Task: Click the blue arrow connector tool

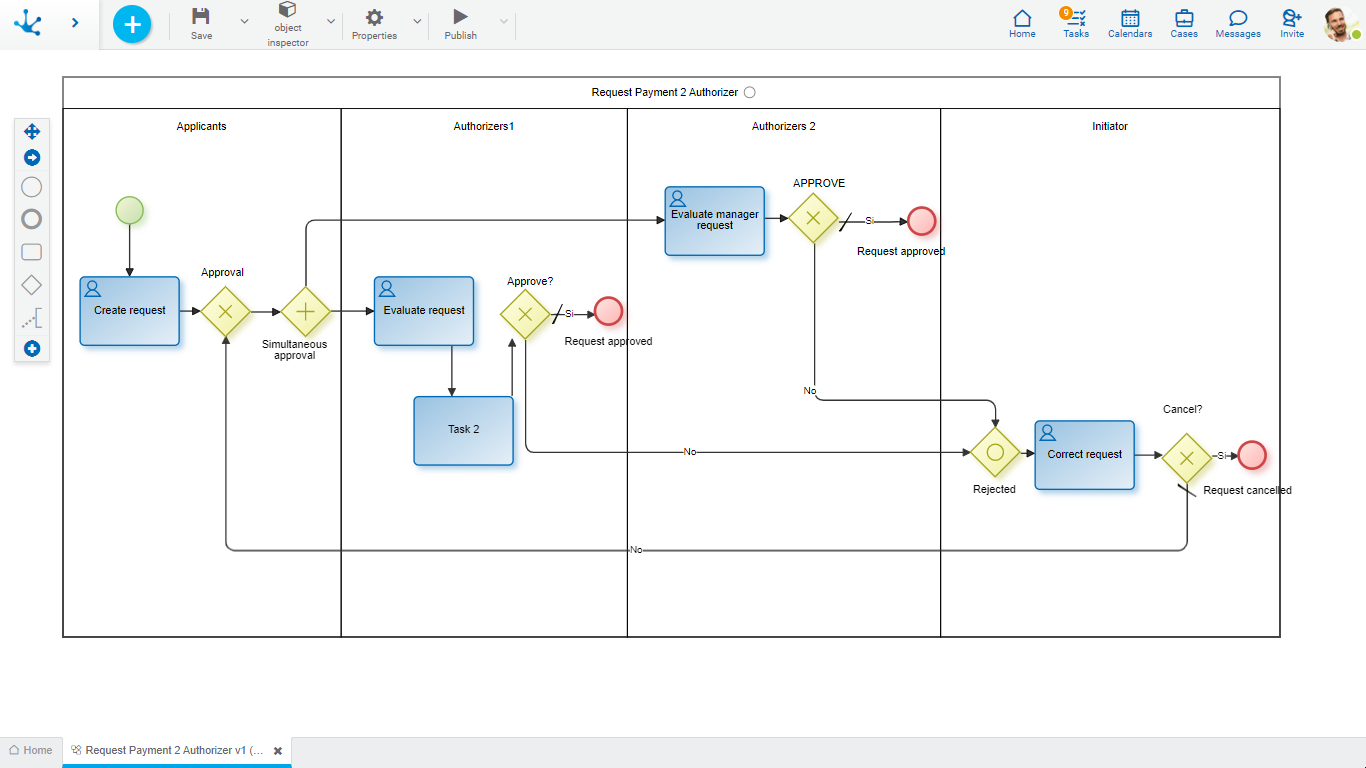Action: 32,158
